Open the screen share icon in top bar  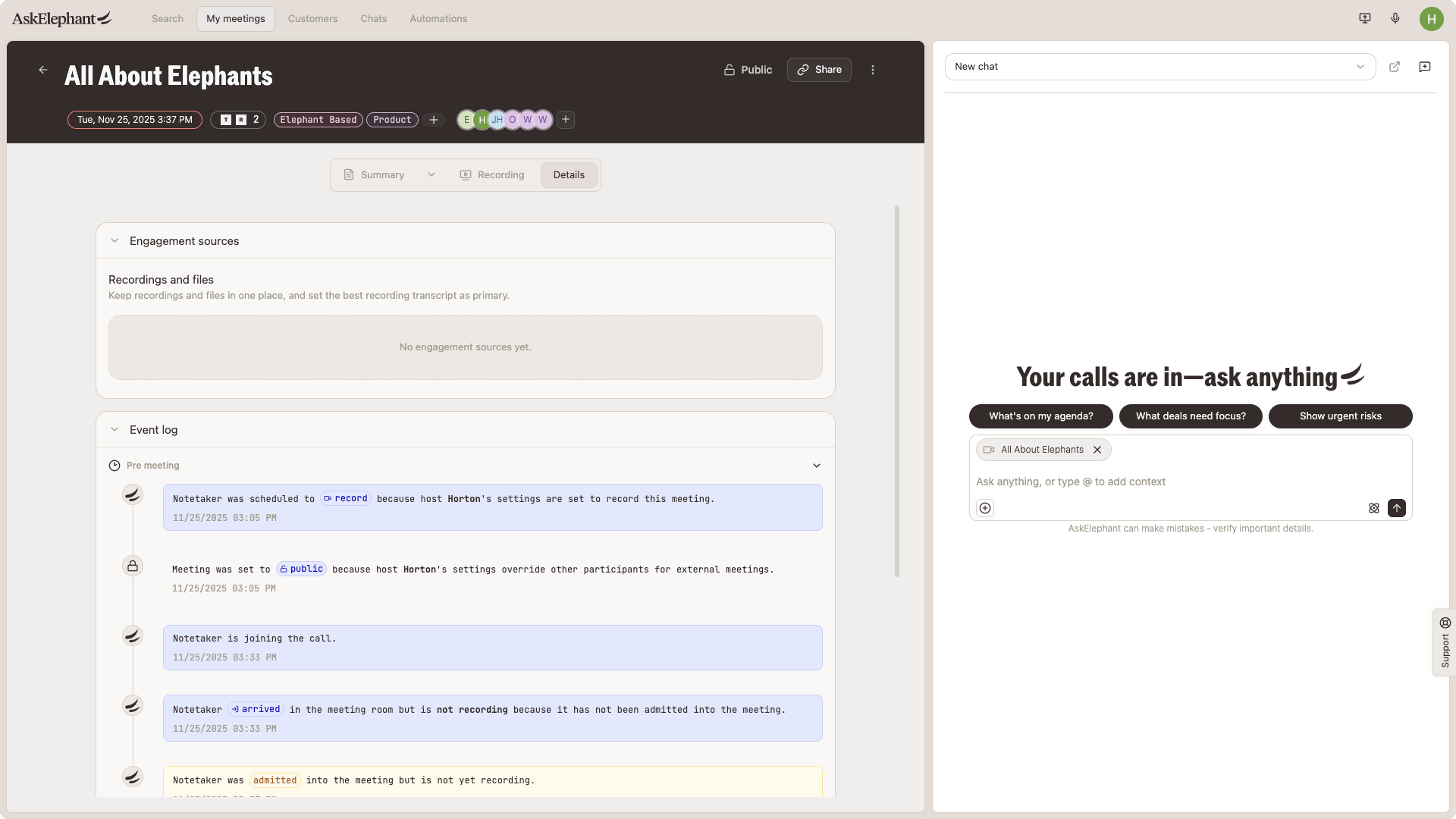(x=1365, y=18)
